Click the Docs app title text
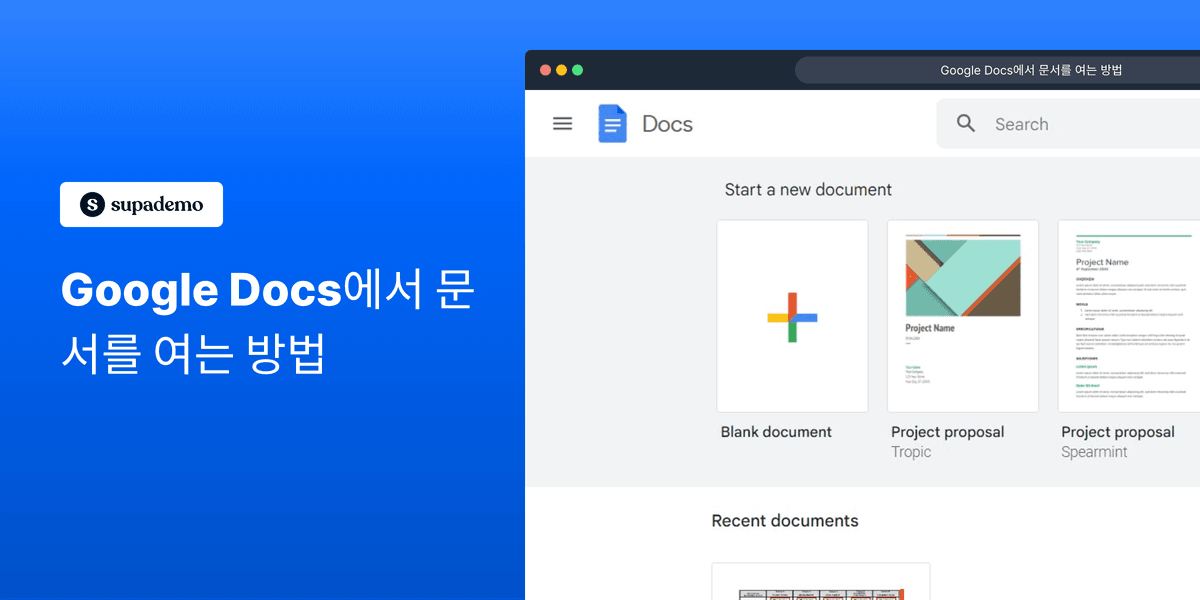The image size is (1200, 600). point(666,123)
